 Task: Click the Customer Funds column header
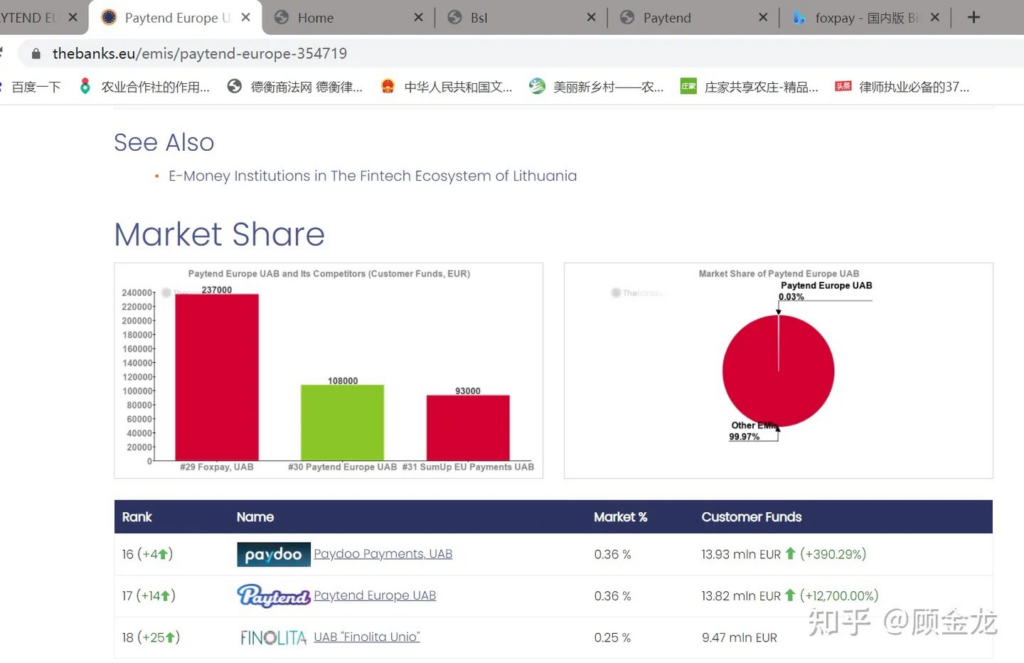click(751, 517)
